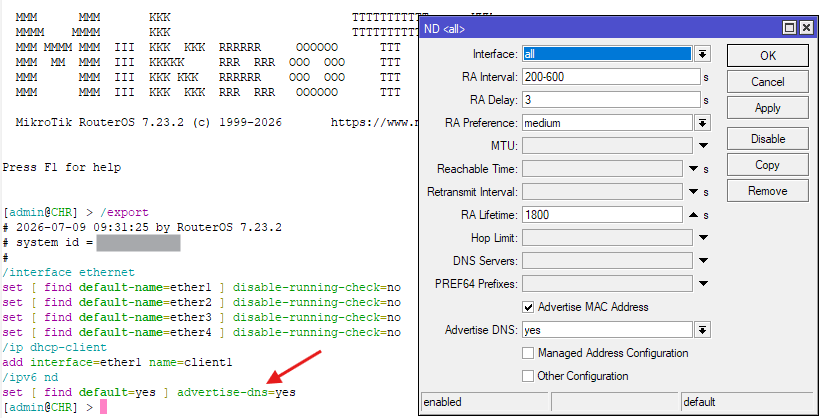The width and height of the screenshot is (820, 418).
Task: Collapse the RA Lifetime field arrow
Action: pos(693,215)
